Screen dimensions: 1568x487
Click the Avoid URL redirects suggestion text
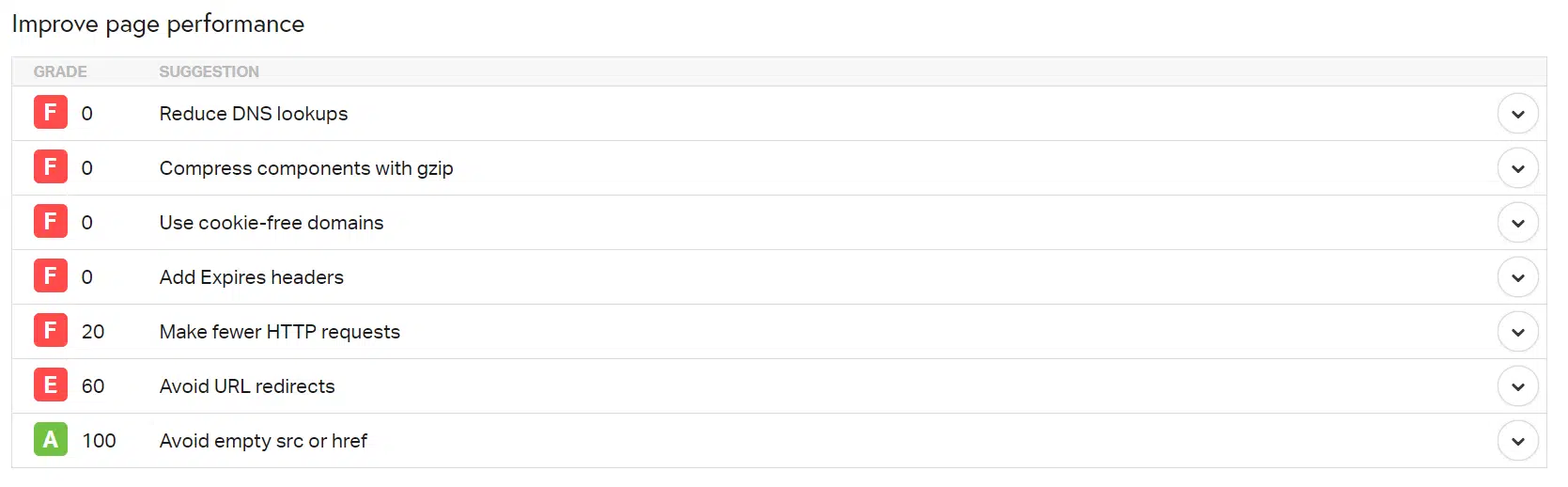[x=247, y=386]
